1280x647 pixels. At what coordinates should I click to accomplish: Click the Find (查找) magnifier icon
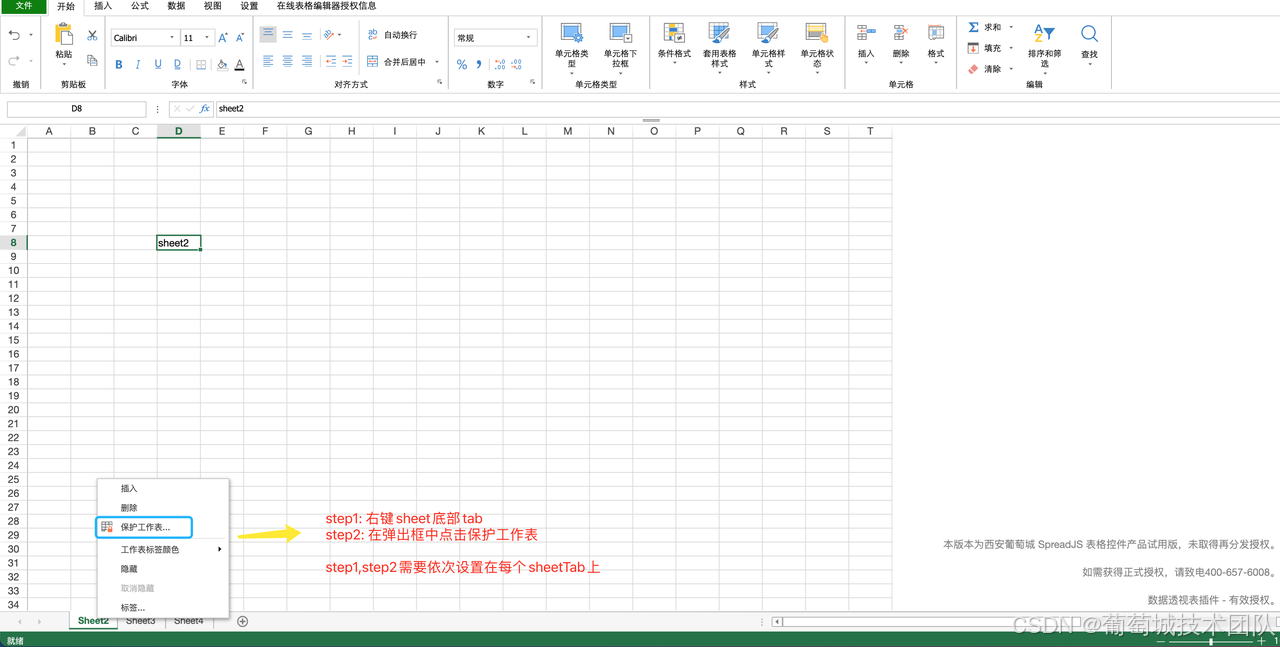1089,36
